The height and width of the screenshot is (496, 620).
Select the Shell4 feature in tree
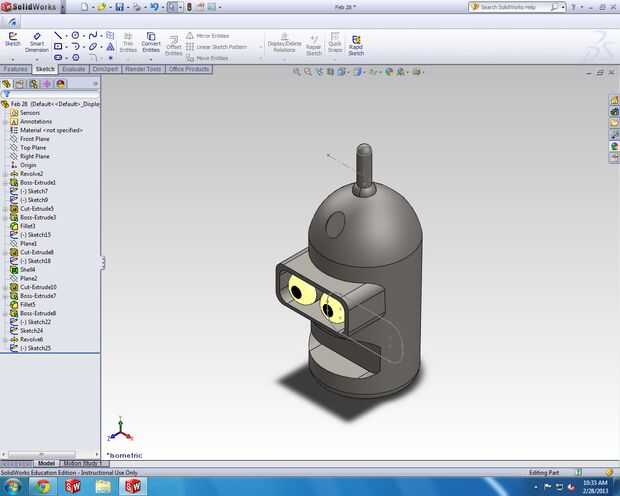click(x=27, y=269)
